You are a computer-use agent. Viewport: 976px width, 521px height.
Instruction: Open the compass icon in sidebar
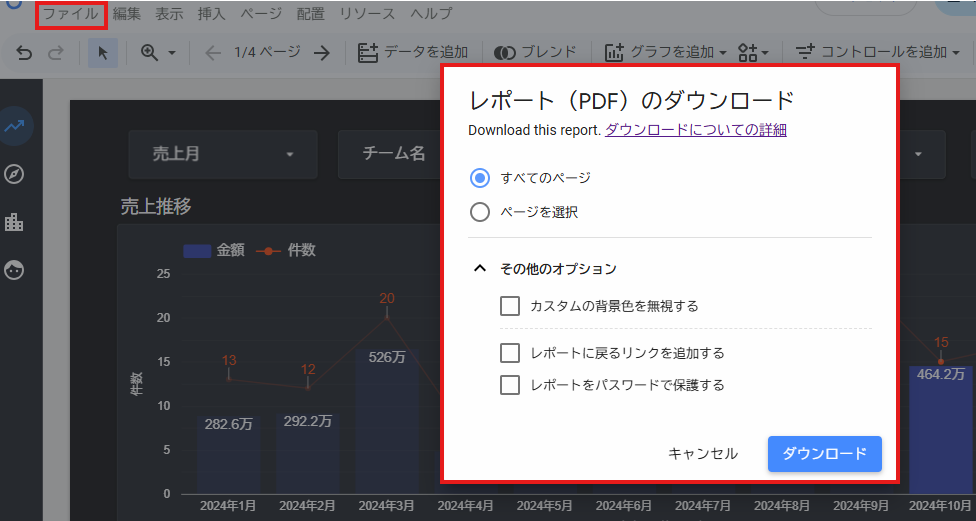[14, 174]
